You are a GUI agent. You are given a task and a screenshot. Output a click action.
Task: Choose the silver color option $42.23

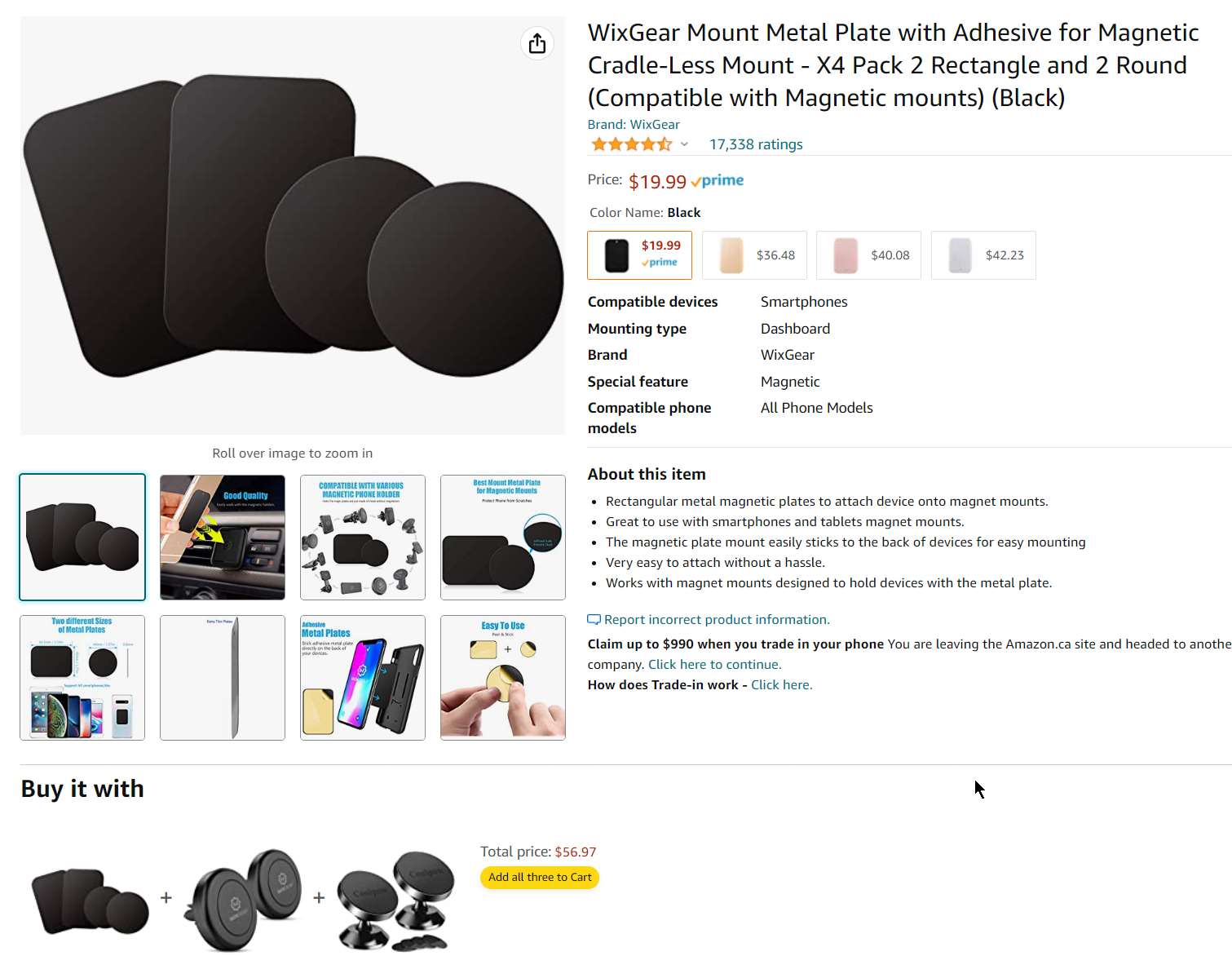tap(983, 255)
